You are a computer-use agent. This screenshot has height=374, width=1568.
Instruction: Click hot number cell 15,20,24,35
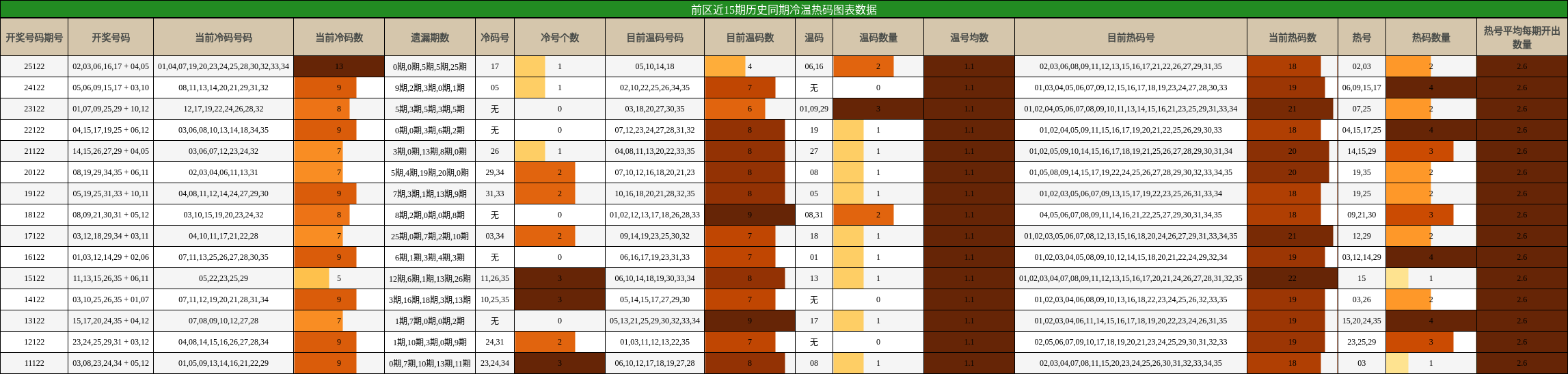pos(1362,321)
